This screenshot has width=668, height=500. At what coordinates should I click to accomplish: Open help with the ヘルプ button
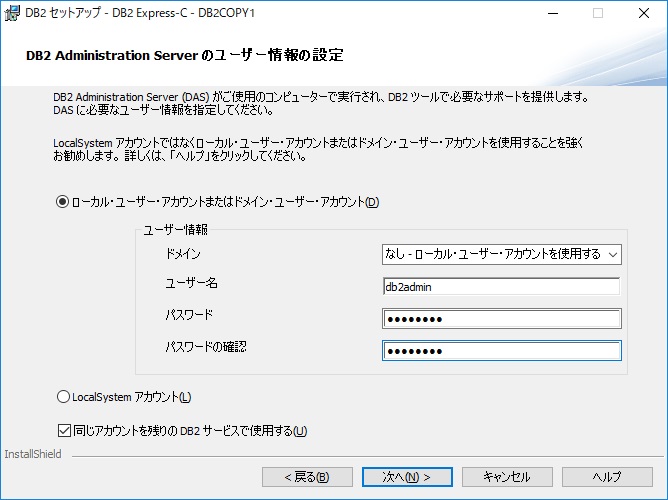[607, 477]
